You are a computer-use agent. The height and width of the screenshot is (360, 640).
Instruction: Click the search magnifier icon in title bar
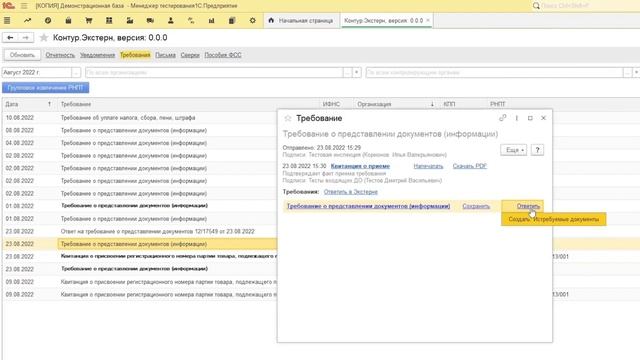pyautogui.click(x=536, y=6)
